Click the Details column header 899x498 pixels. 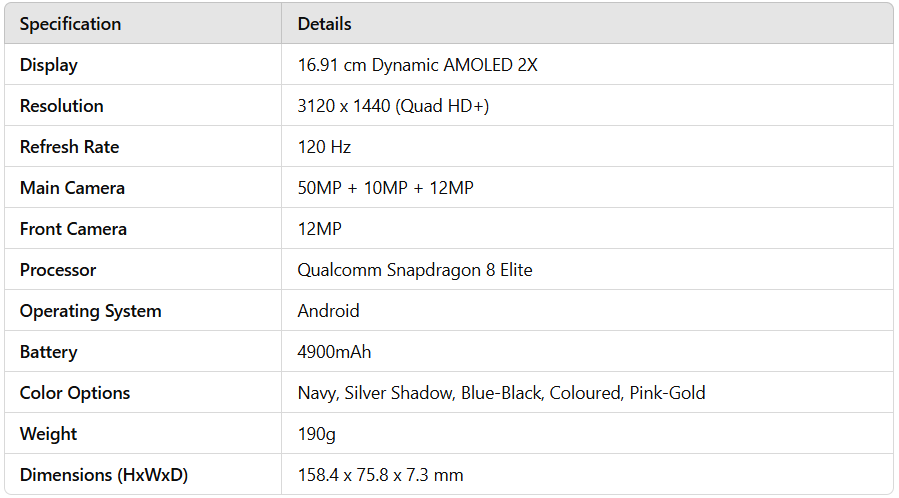point(324,24)
